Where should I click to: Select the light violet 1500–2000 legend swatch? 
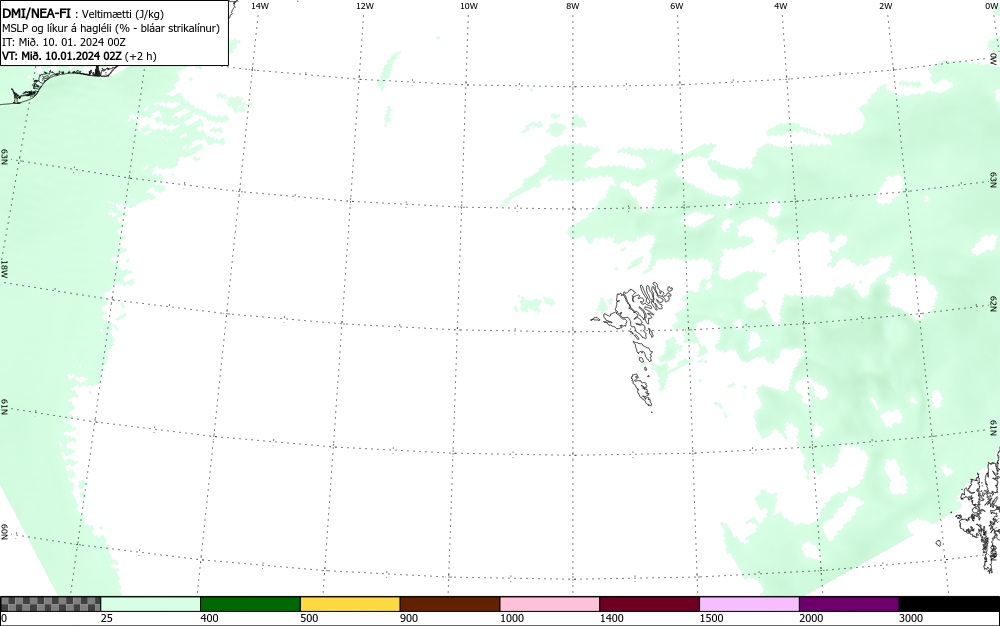(x=749, y=604)
